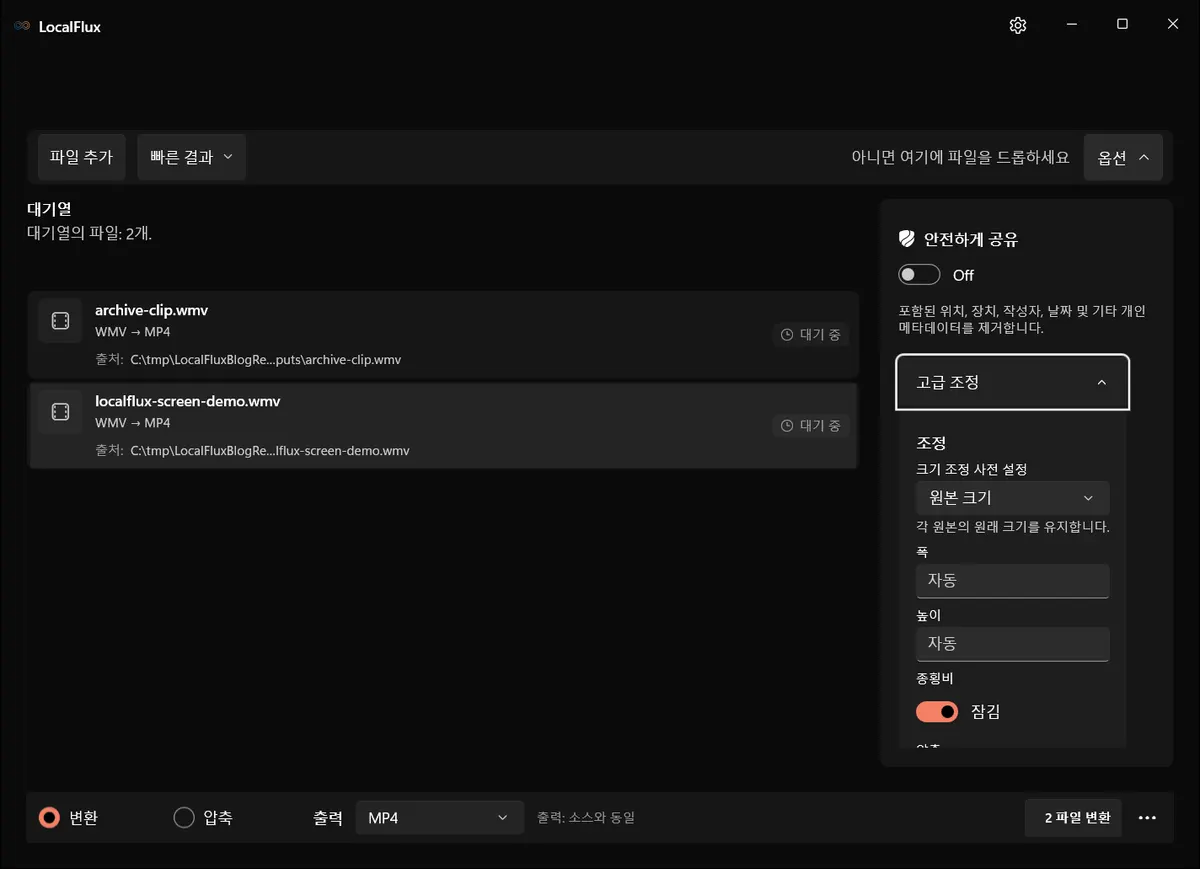Toggle the 안전하게 공유 switch
Image resolution: width=1200 pixels, height=869 pixels.
919,275
